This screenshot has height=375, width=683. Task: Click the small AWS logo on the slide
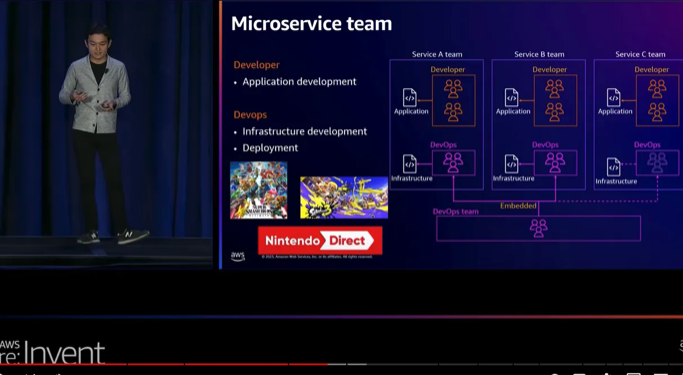[238, 257]
